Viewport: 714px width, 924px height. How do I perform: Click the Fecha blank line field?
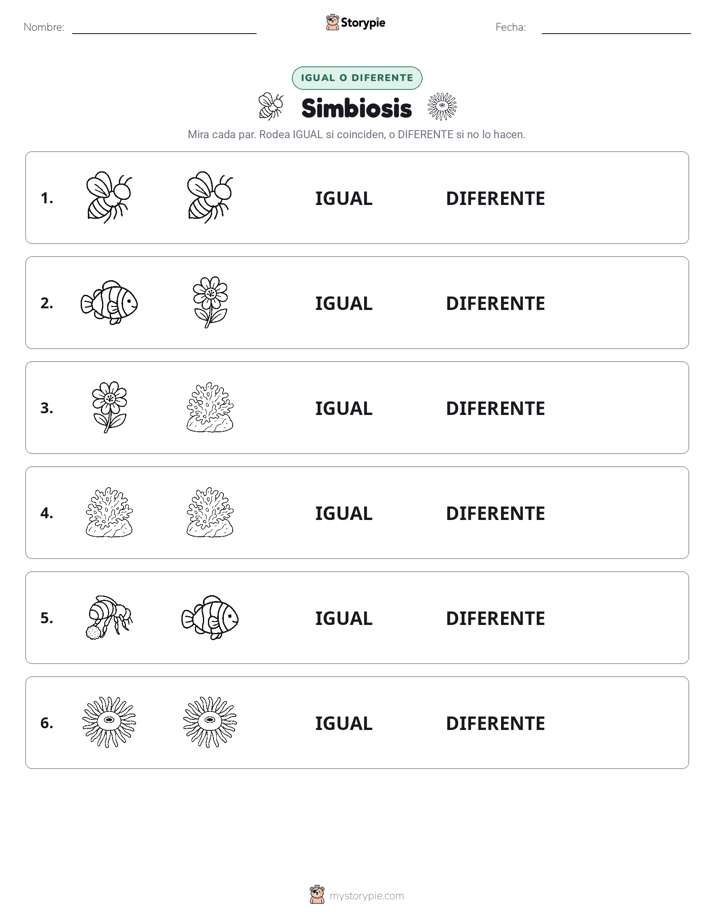pos(616,27)
